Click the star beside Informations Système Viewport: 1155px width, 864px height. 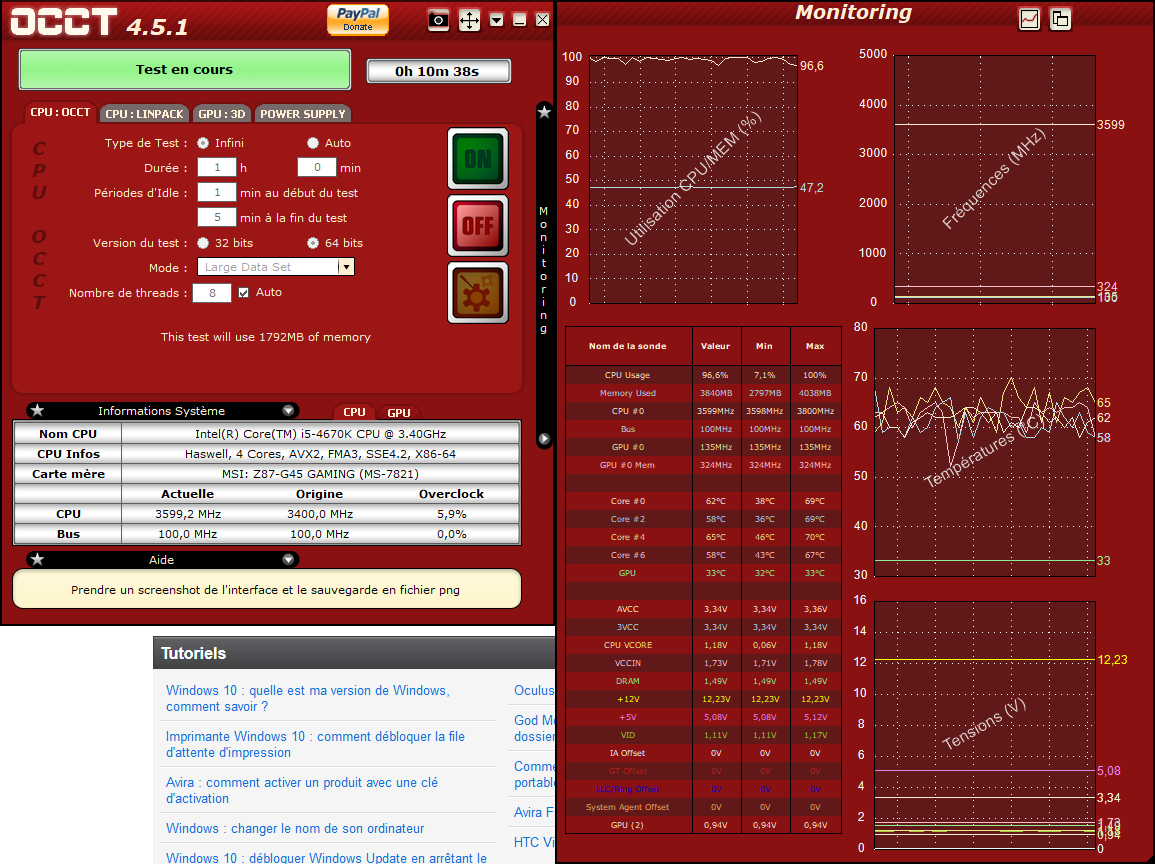tap(38, 410)
